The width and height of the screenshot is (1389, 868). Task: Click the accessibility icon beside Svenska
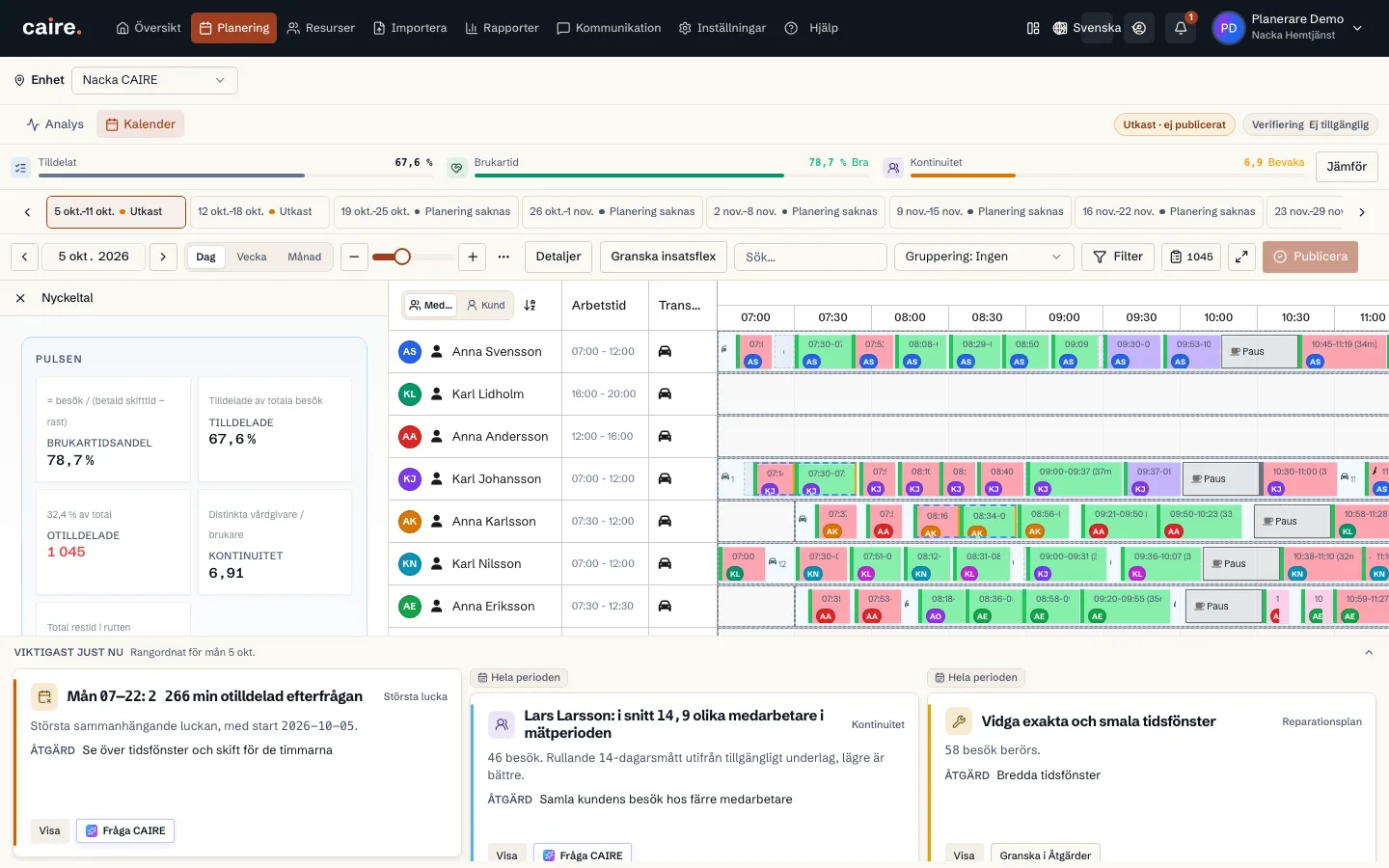pos(1139,28)
